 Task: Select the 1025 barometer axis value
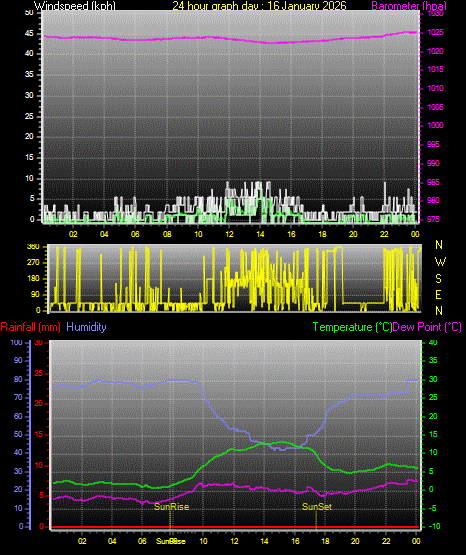(x=435, y=33)
